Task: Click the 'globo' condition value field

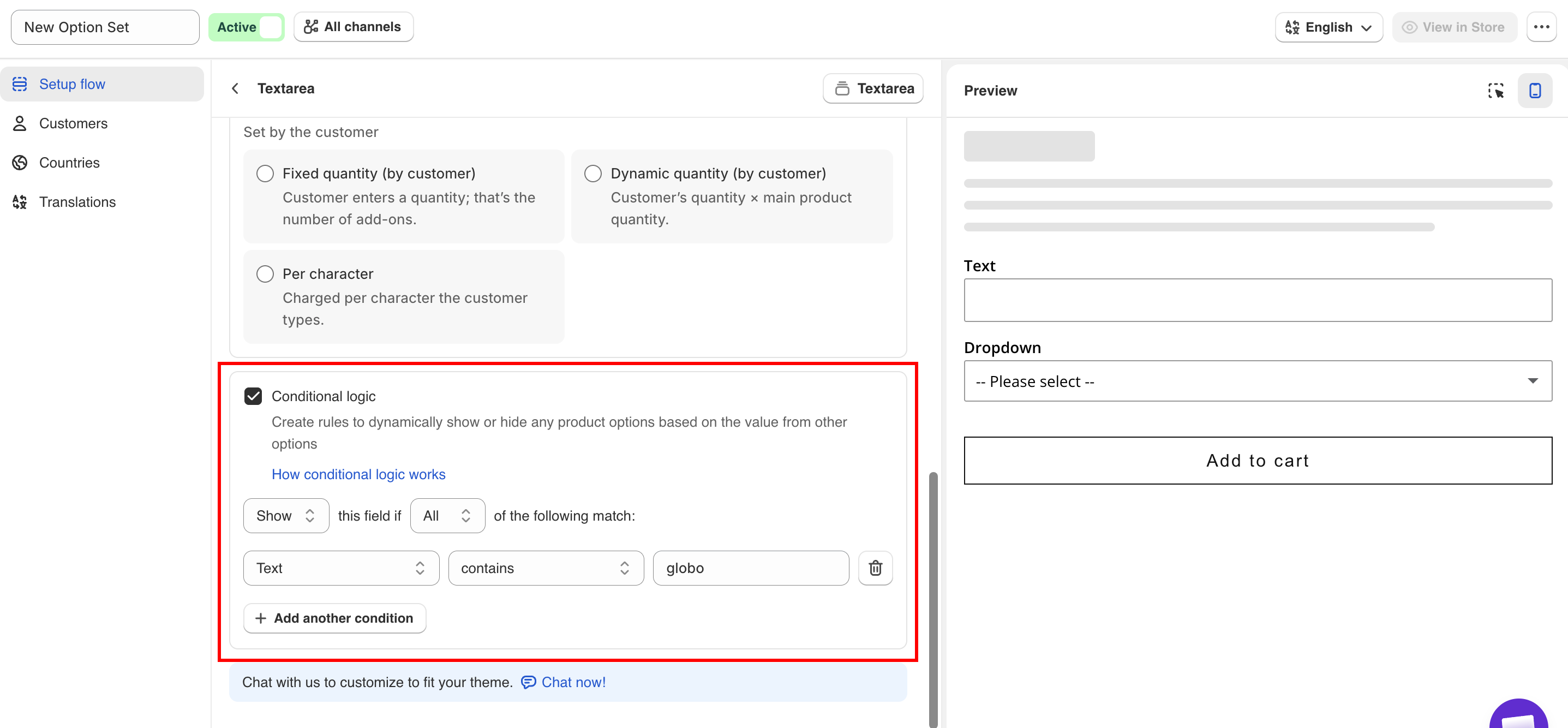Action: 751,568
